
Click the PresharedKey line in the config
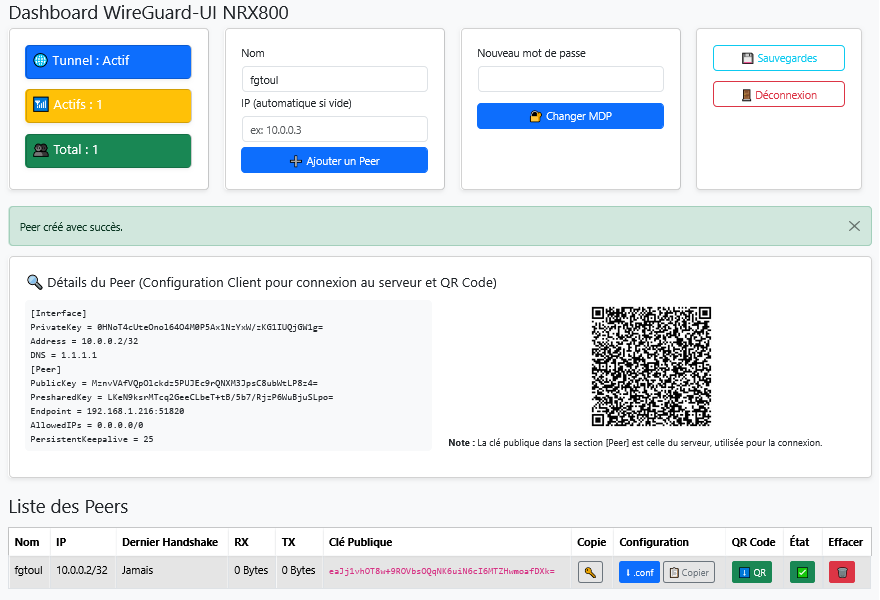[182, 397]
